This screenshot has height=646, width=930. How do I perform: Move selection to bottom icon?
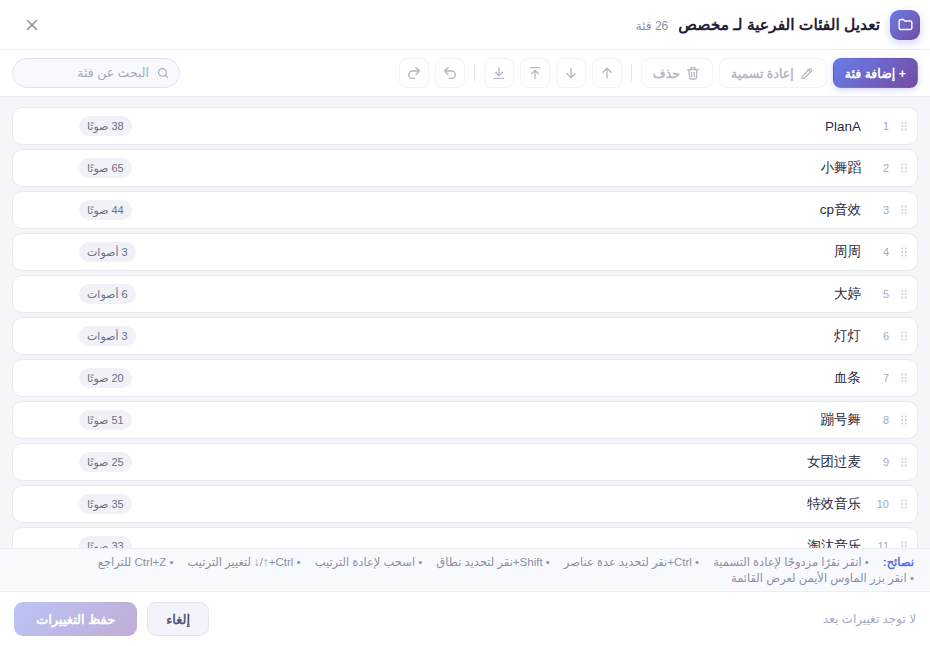tap(499, 73)
